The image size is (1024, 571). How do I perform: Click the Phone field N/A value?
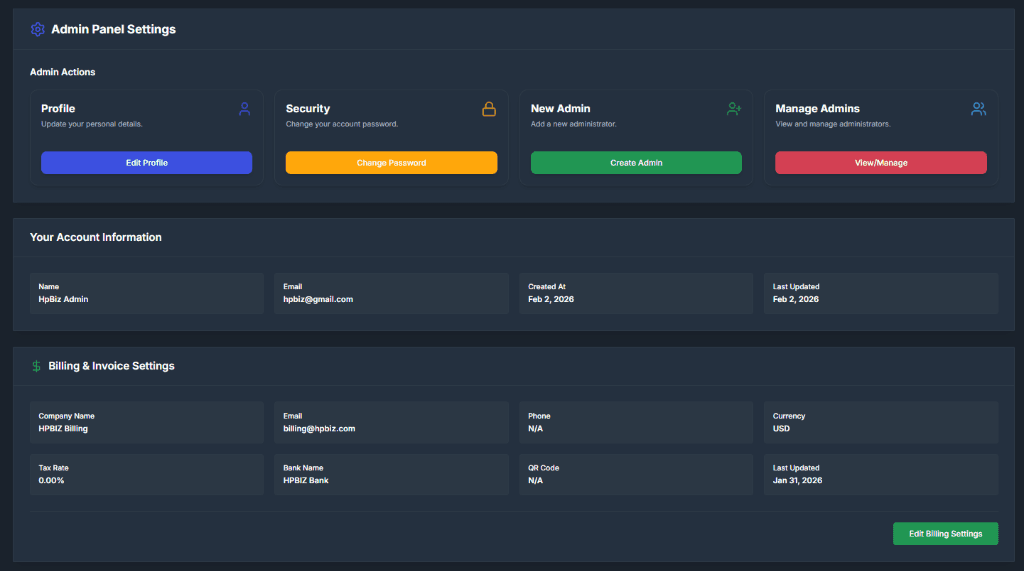536,429
